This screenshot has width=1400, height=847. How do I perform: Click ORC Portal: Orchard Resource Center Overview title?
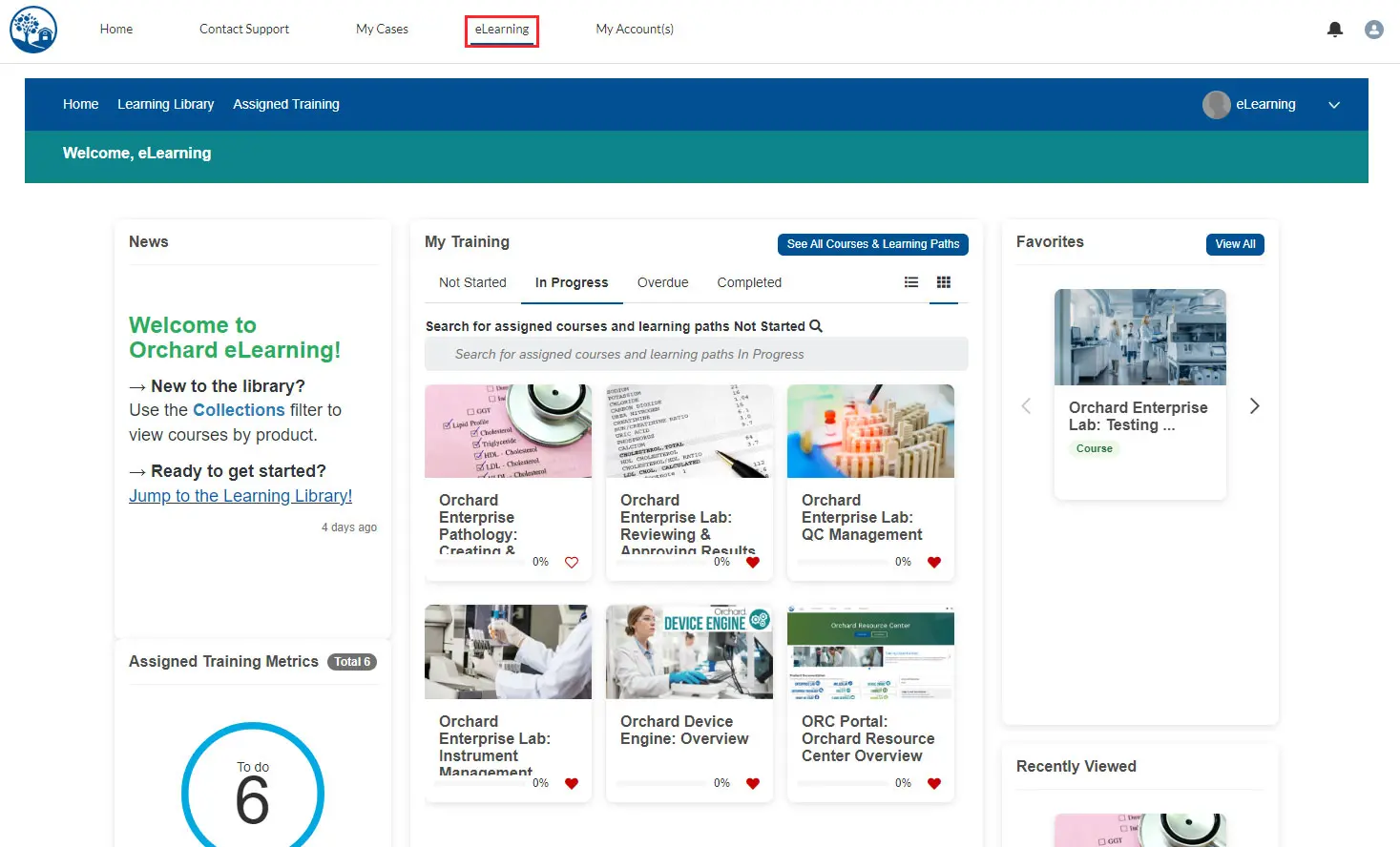(867, 739)
